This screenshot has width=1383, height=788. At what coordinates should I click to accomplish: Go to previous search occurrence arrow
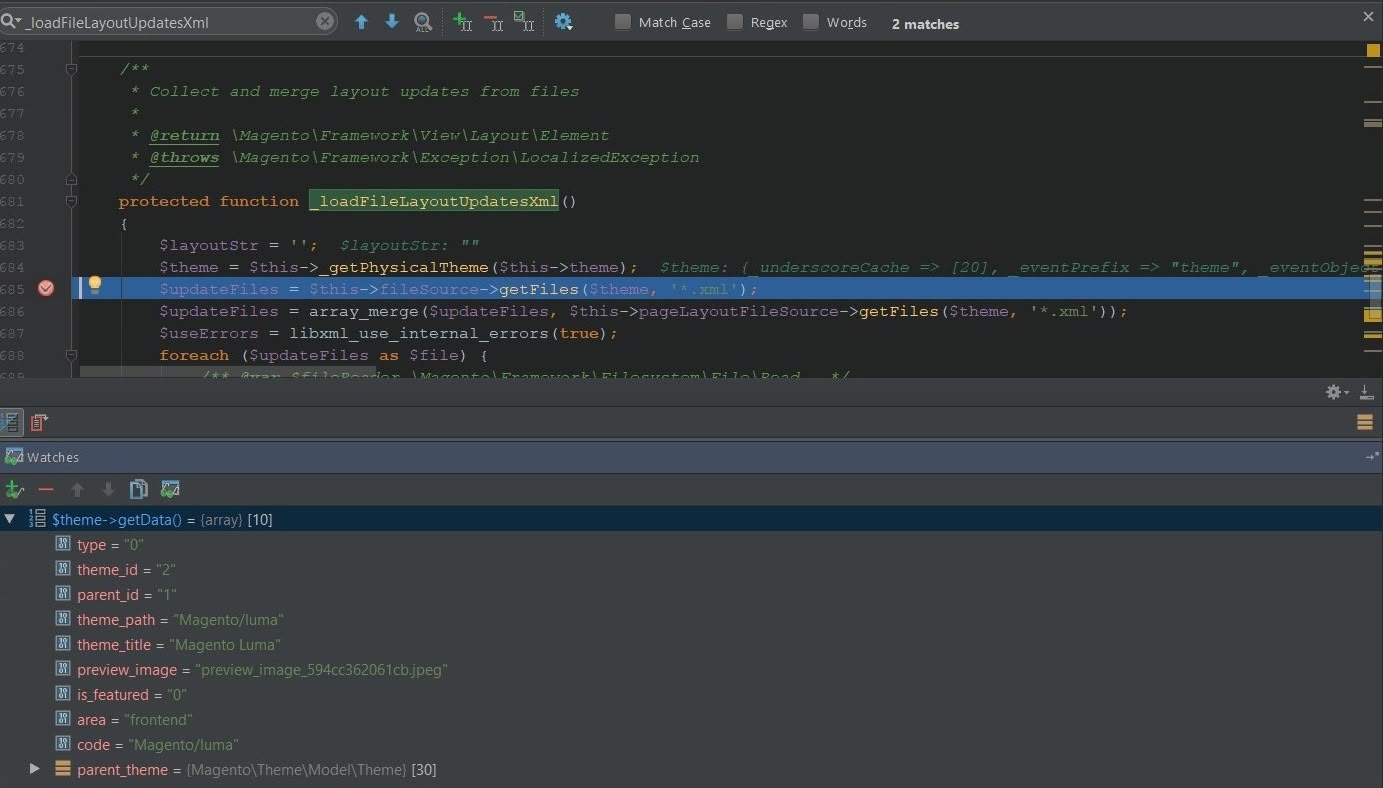pos(361,21)
